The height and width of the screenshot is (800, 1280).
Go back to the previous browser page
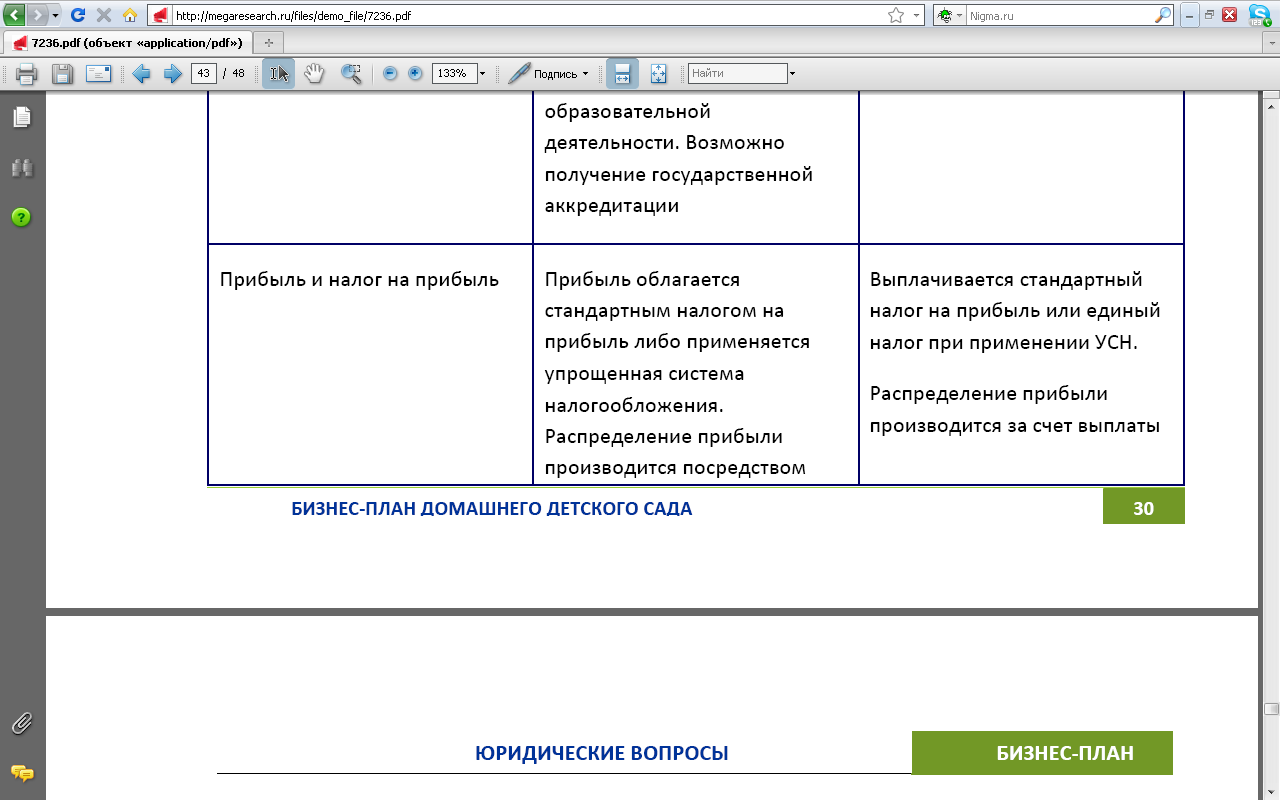point(14,15)
